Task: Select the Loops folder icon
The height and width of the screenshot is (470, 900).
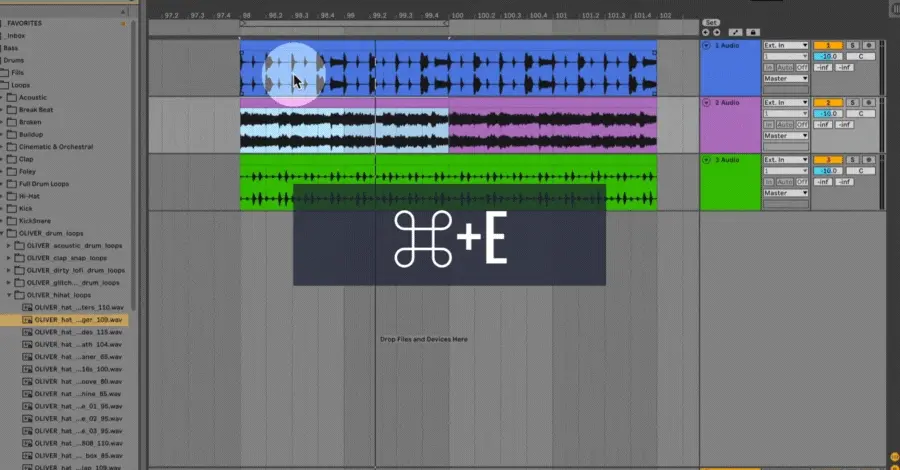Action: coord(5,85)
